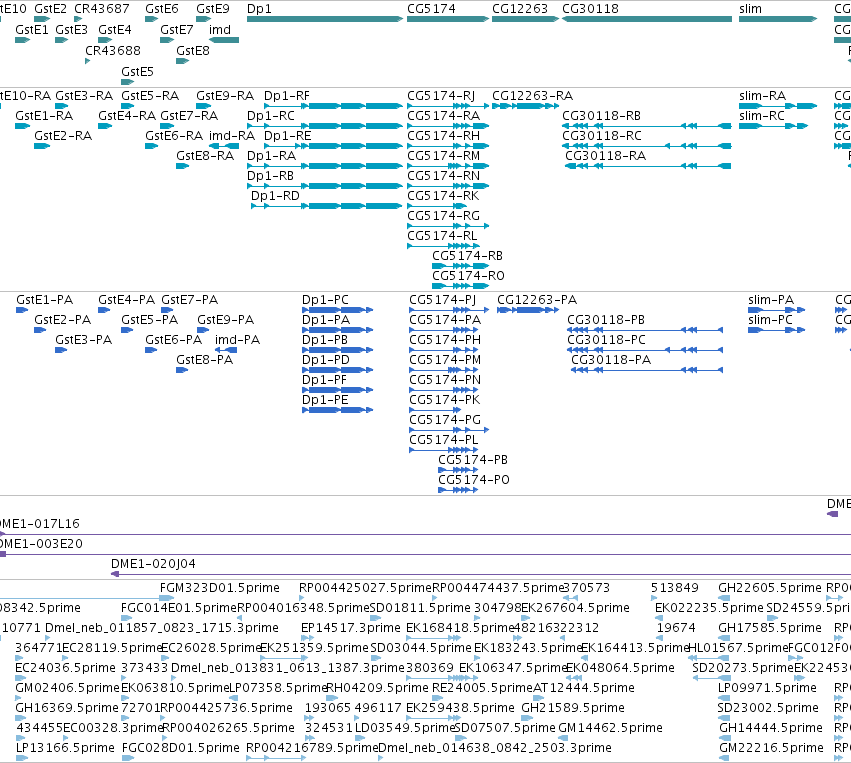The image size is (851, 763).
Task: Select the slim-PA protein label
Action: 771,300
